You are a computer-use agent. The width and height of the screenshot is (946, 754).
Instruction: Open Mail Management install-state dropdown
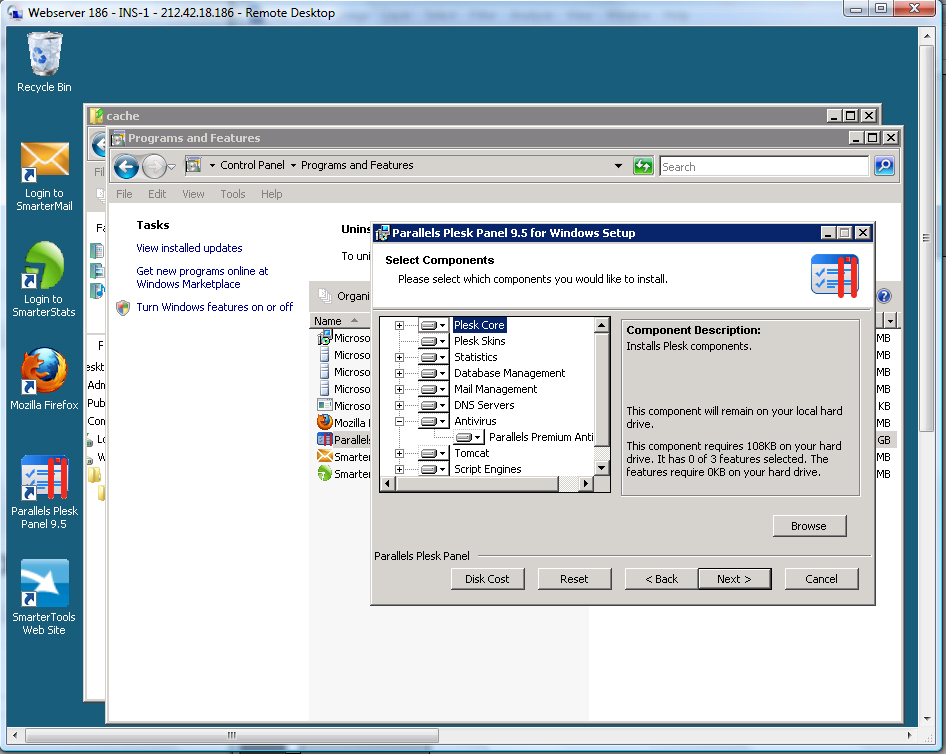click(433, 389)
